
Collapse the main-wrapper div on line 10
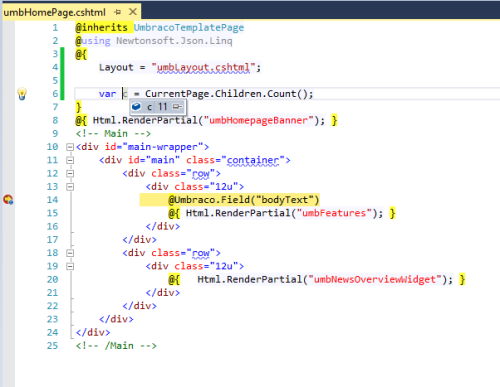pos(70,147)
